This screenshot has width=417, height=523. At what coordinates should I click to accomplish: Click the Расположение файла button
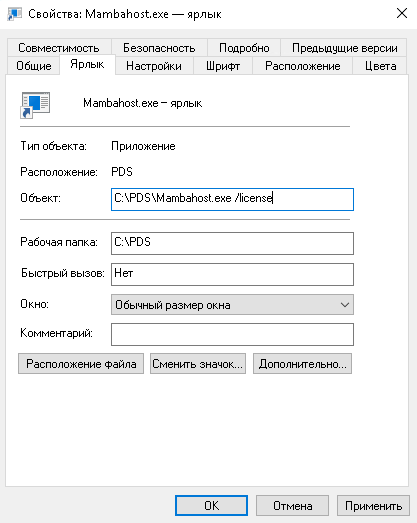(x=81, y=364)
